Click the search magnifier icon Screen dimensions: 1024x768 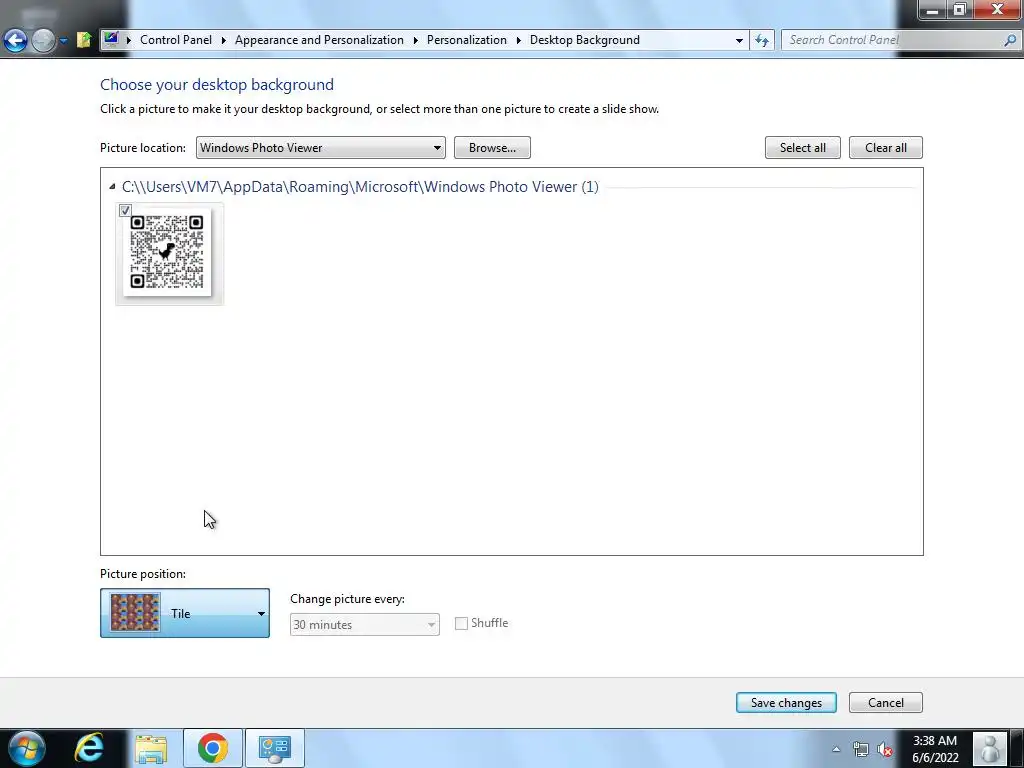[1010, 40]
